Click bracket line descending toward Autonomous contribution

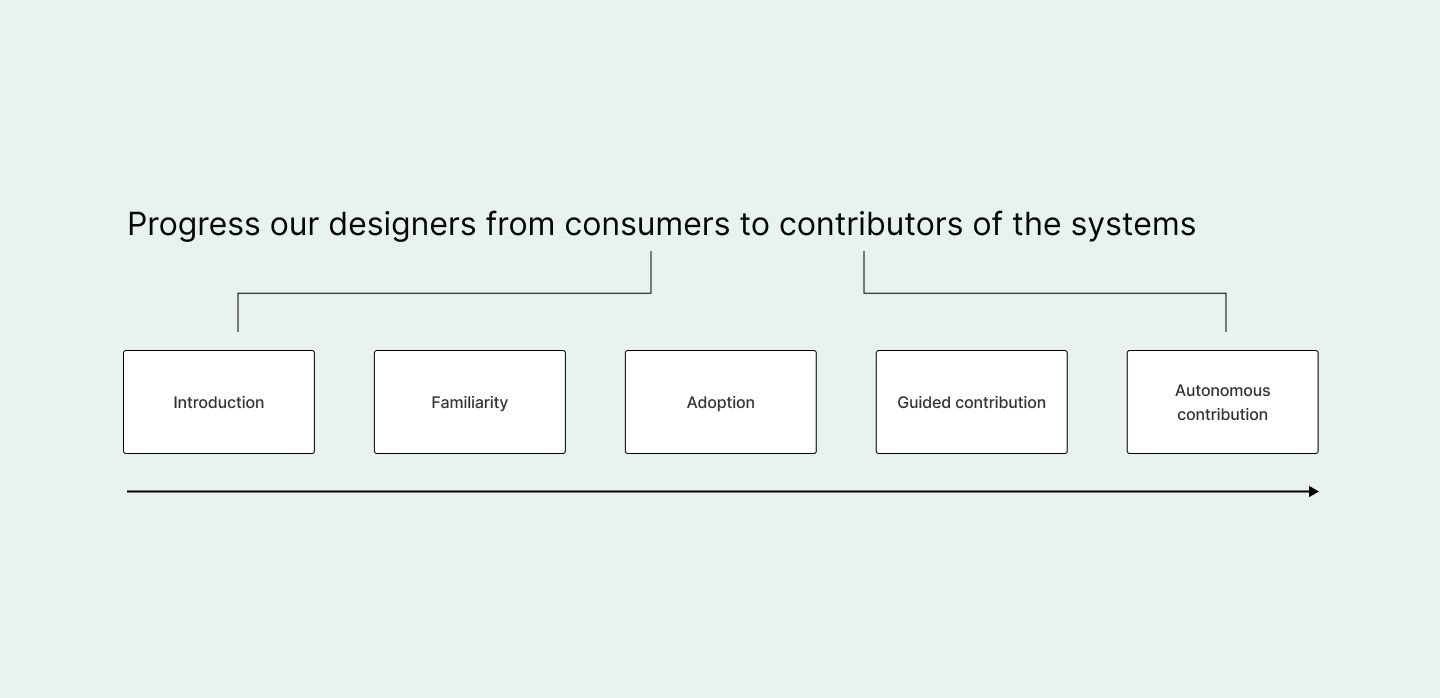(x=1226, y=312)
